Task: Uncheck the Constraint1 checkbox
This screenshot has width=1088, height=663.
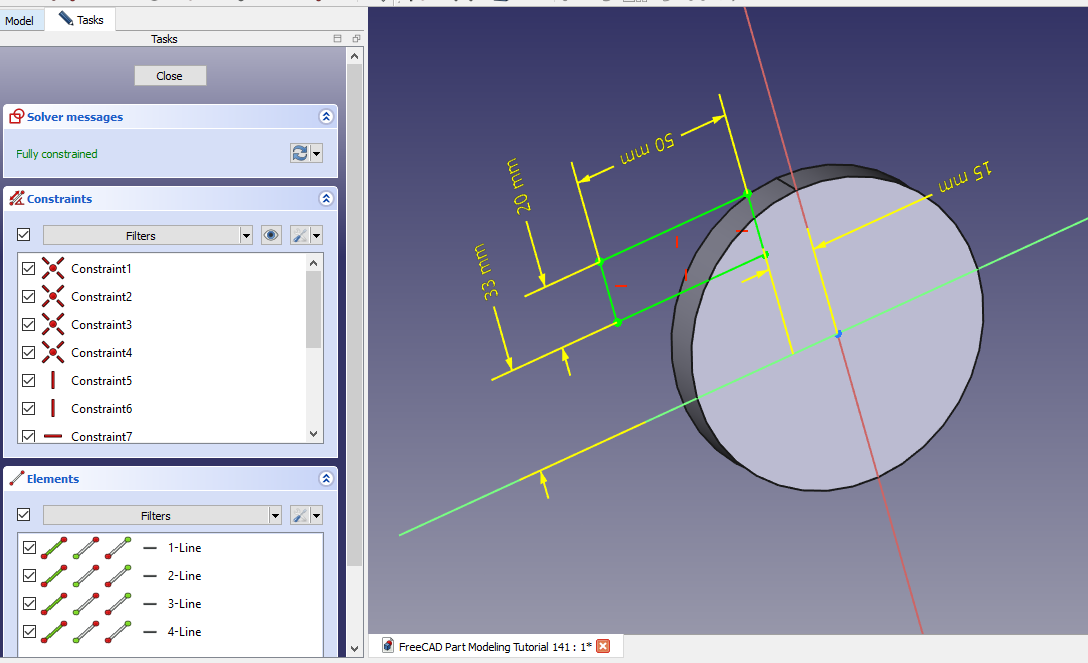Action: pyautogui.click(x=28, y=269)
